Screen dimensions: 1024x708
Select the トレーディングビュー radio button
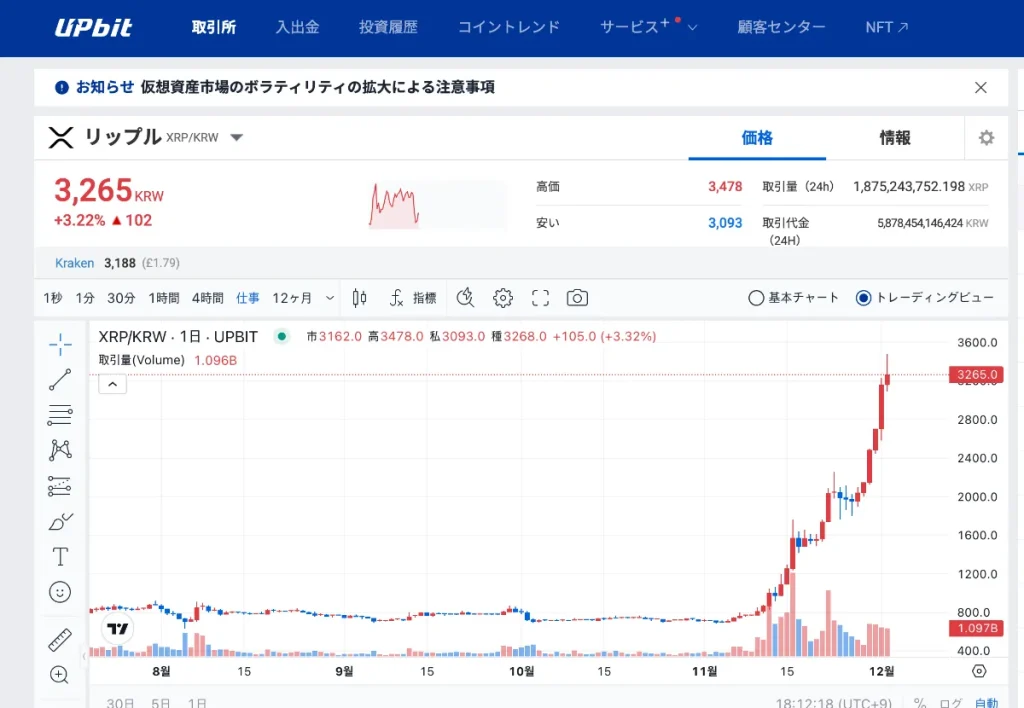(x=863, y=298)
